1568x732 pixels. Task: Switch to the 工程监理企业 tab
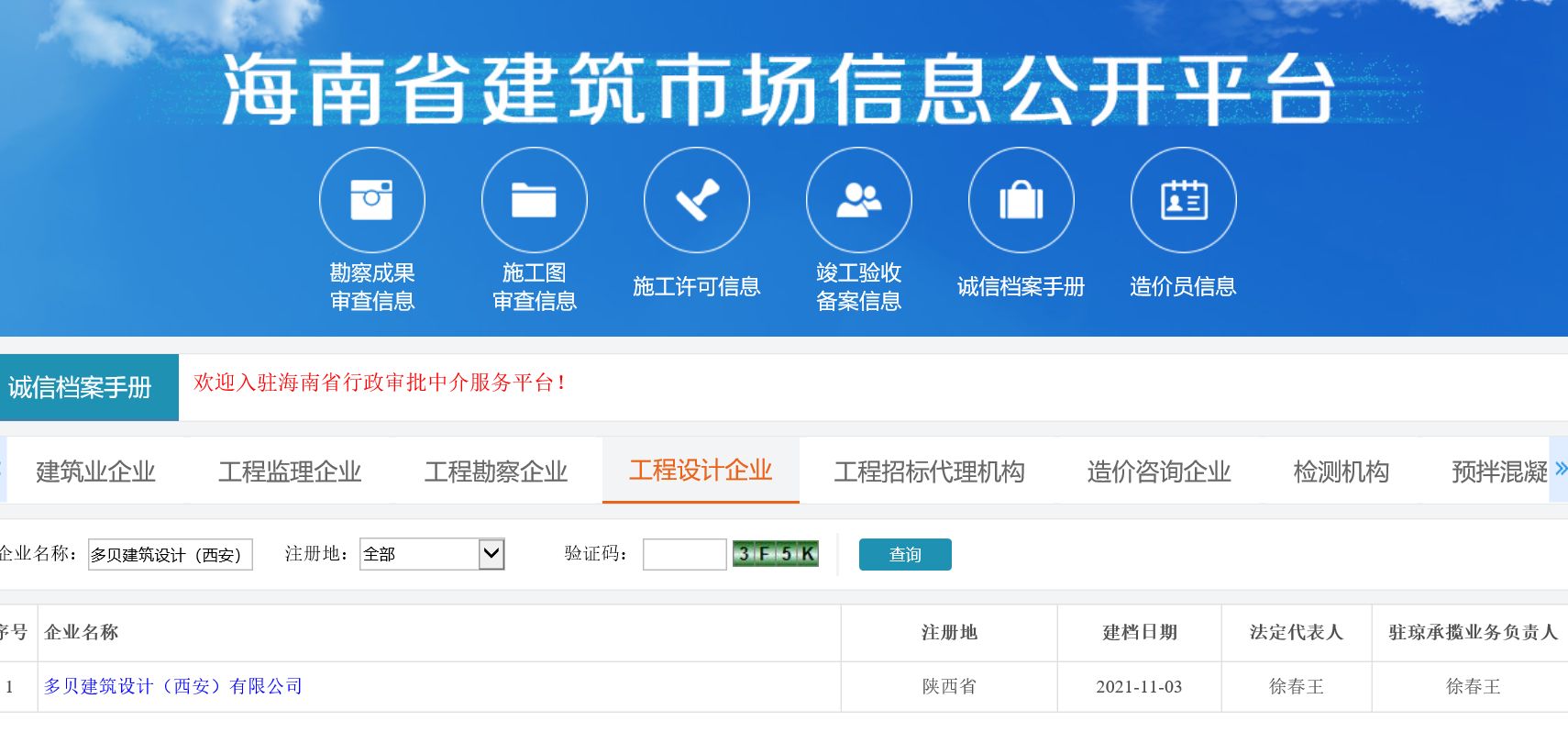point(290,471)
